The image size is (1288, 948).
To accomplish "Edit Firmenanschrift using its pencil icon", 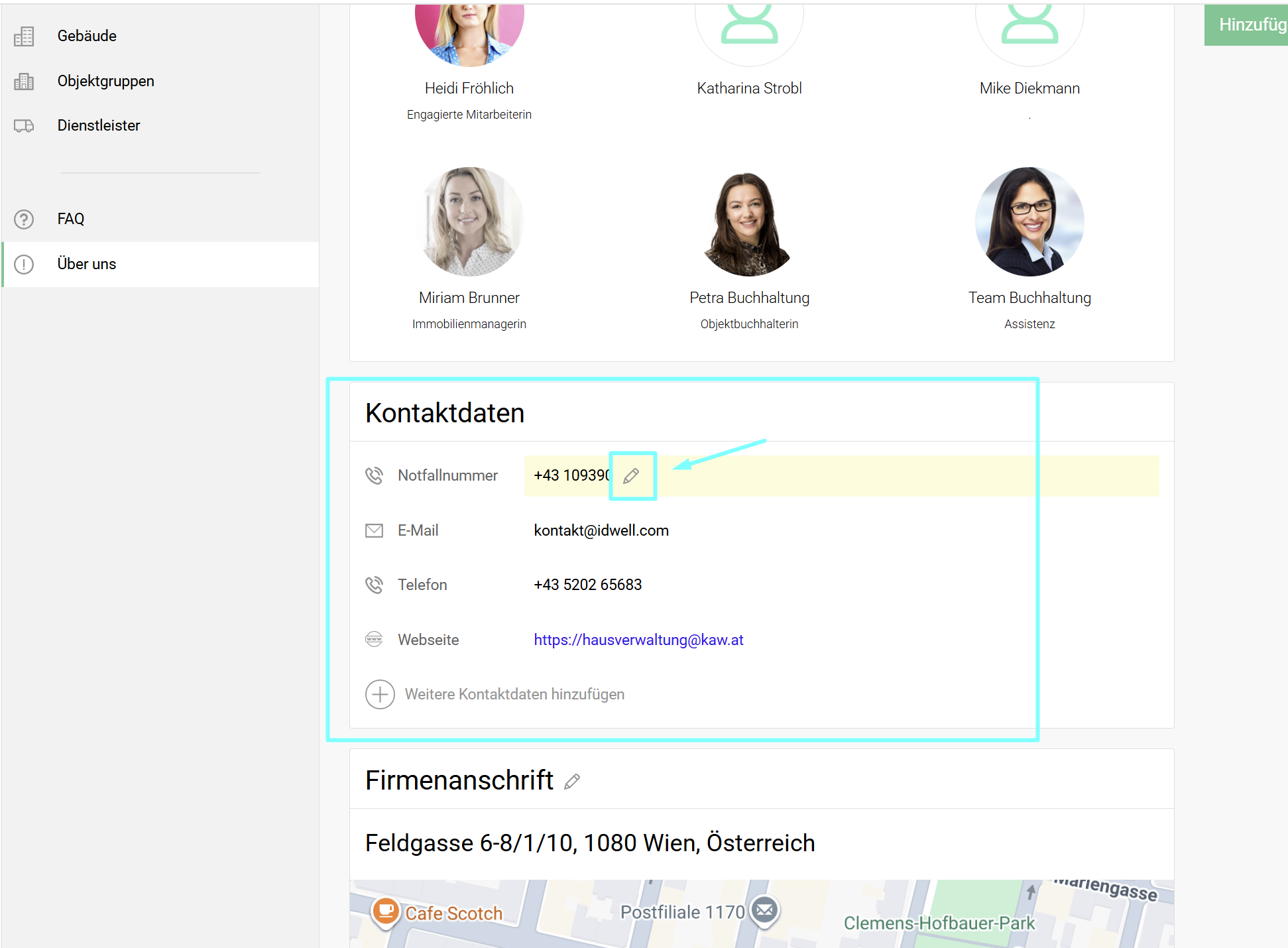I will pyautogui.click(x=572, y=782).
